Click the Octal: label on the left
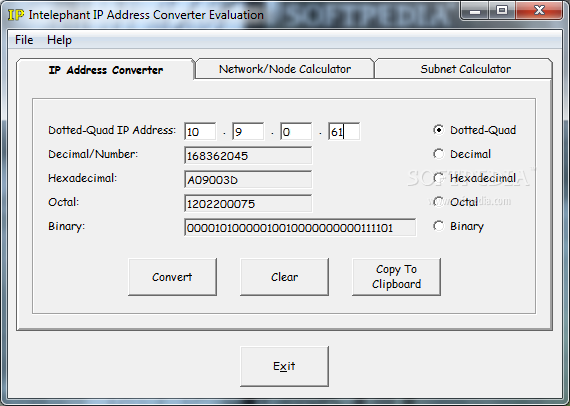570x406 pixels. [x=63, y=202]
